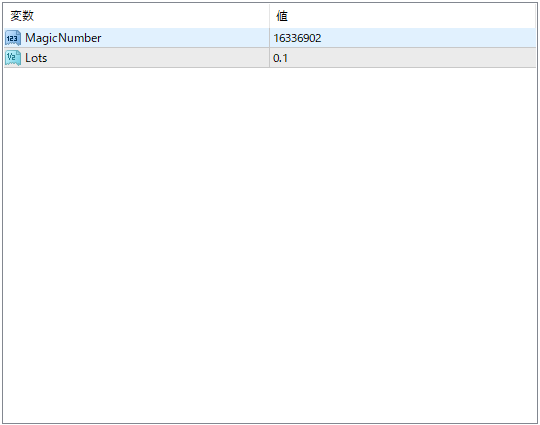The height and width of the screenshot is (425, 540).
Task: Click the divider between 変数 and 値 headers
Action: (x=269, y=16)
